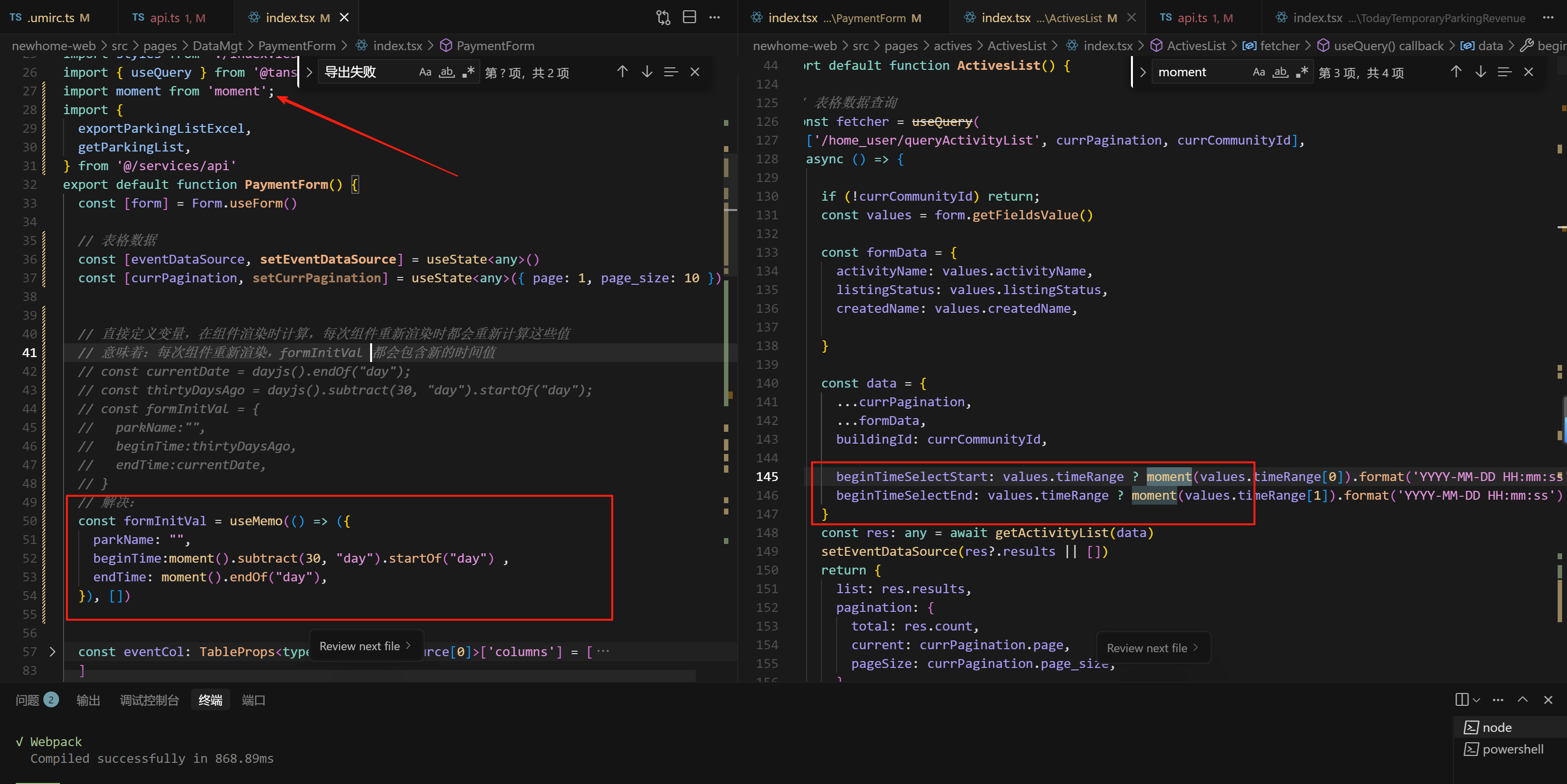Screen dimensions: 1567x784
Task: Open the 调试控制台 debug console tab
Action: [149, 700]
